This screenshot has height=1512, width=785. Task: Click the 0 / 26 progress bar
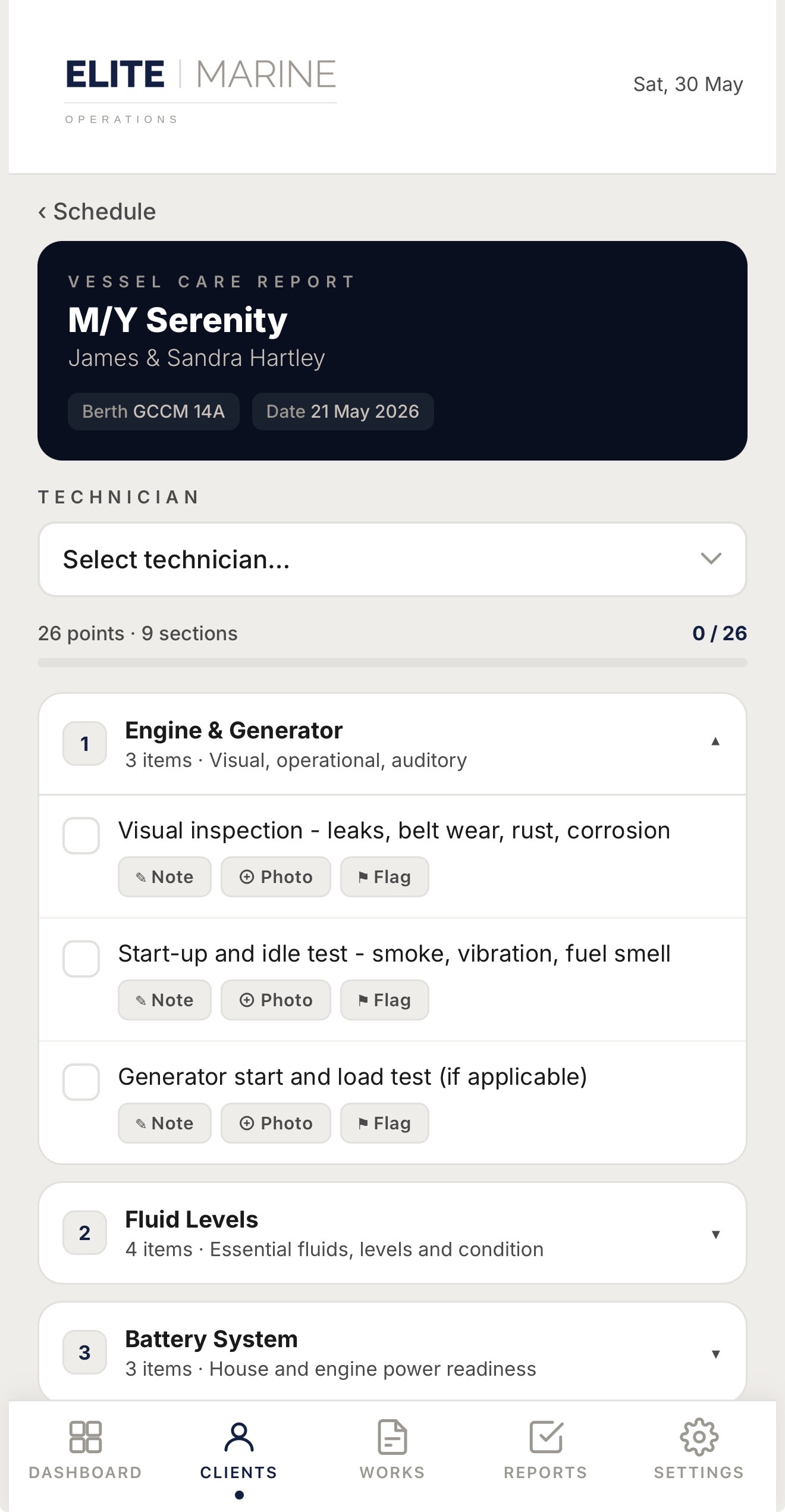click(x=392, y=662)
